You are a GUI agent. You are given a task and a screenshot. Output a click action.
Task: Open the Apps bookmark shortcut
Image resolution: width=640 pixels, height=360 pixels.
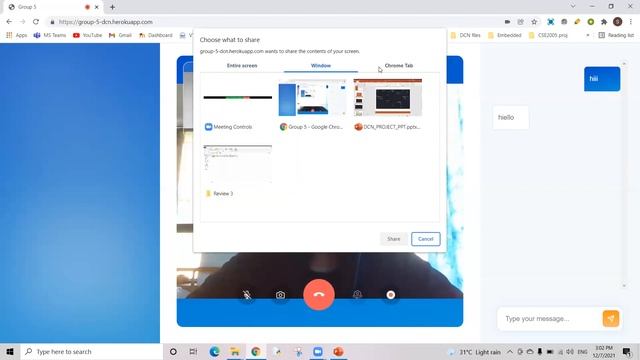pos(17,36)
